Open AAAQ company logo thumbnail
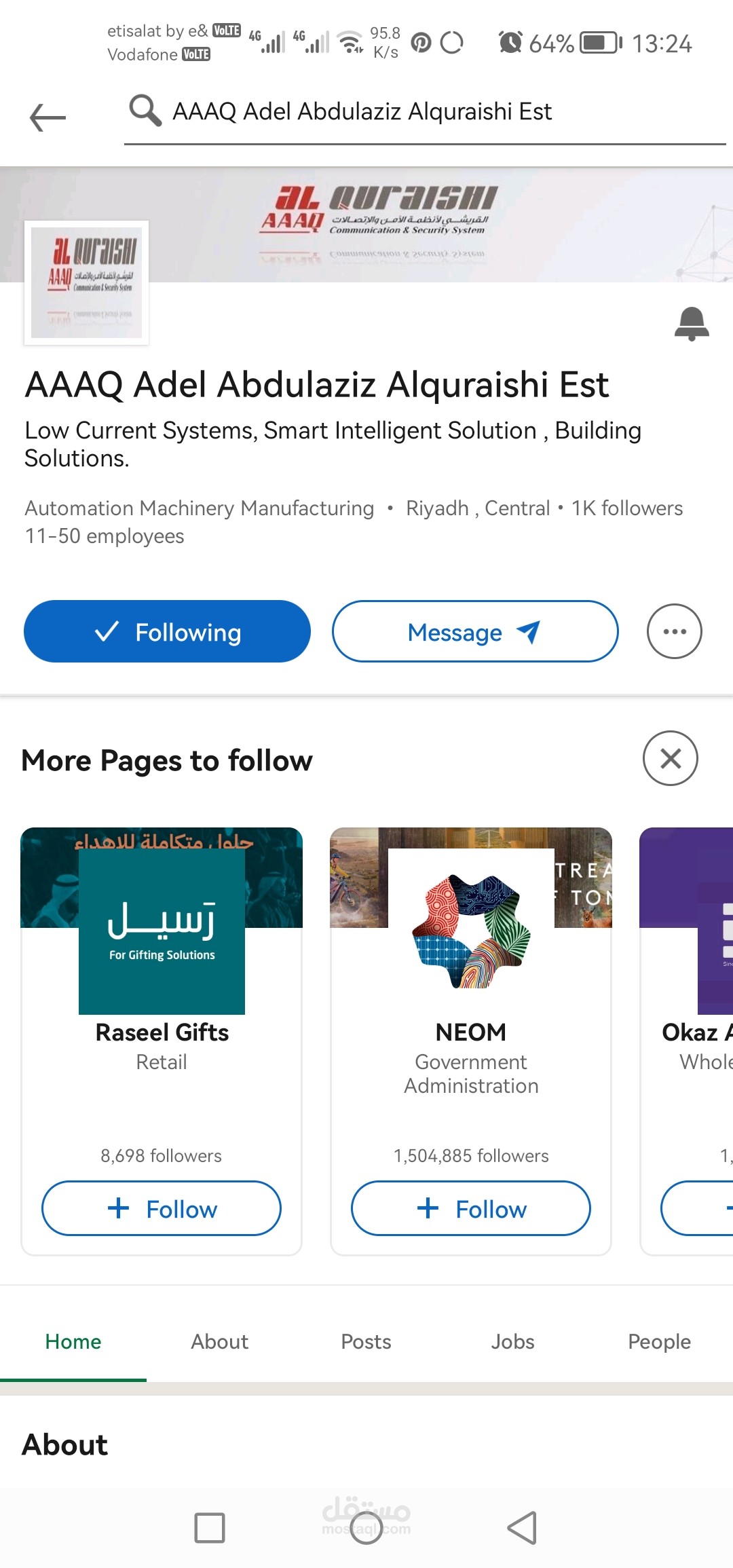Screen dimensions: 733x1568 coord(86,282)
